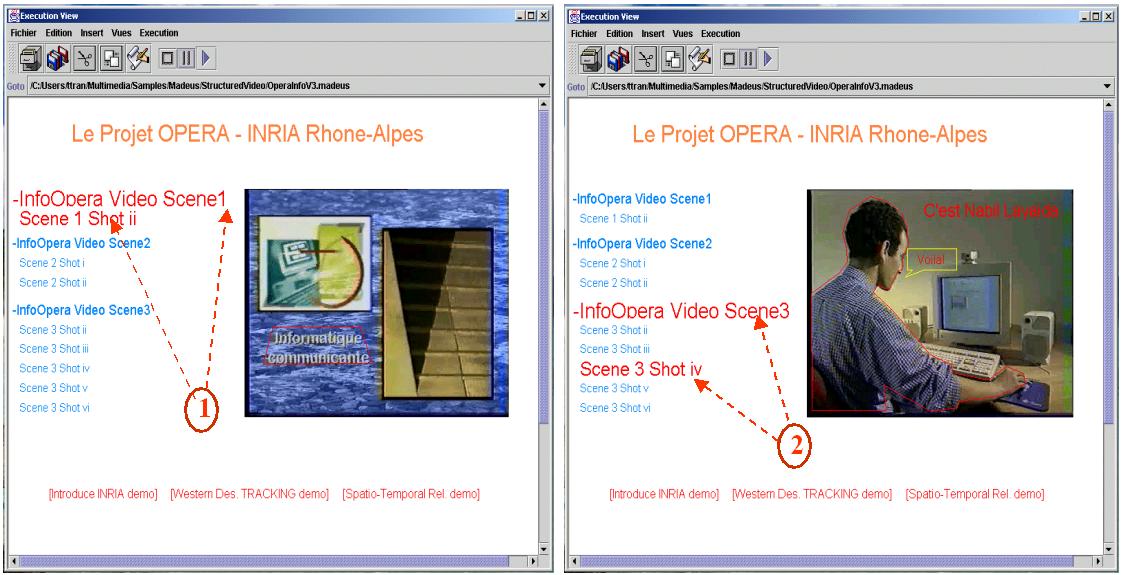Click the stop square button in left window

pos(167,58)
